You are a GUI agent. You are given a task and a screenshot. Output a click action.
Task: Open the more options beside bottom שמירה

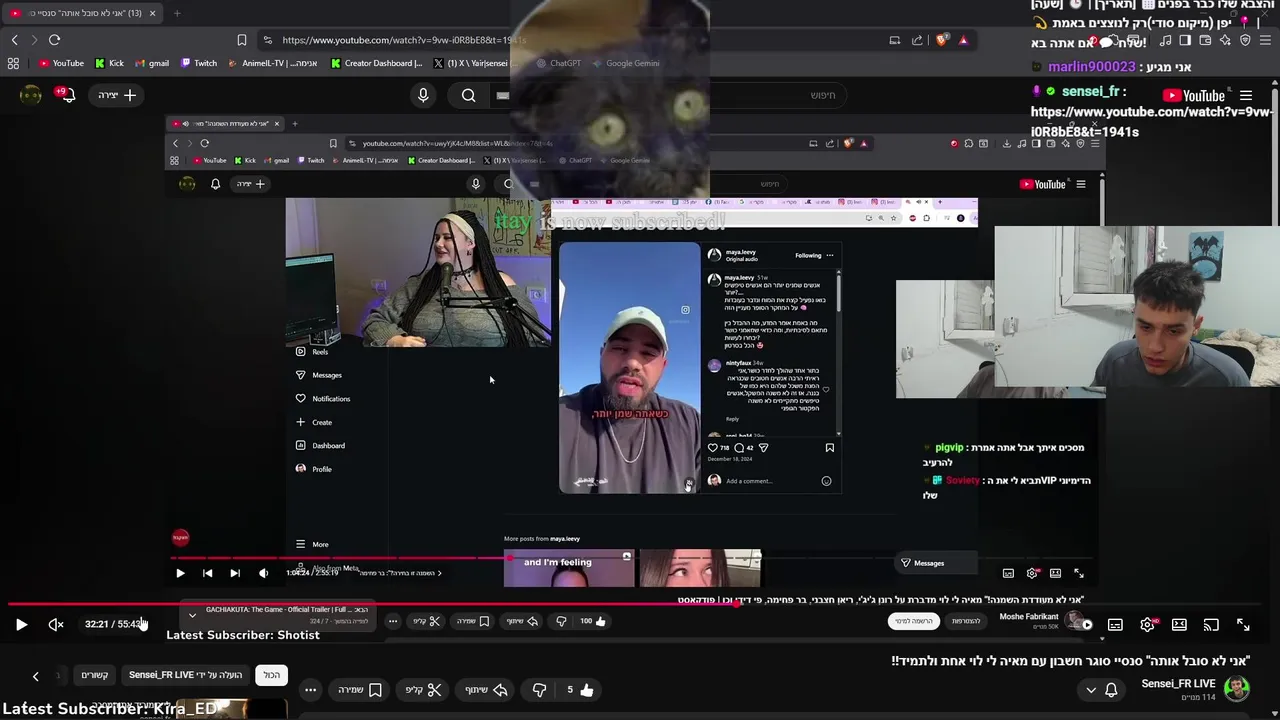click(x=310, y=689)
